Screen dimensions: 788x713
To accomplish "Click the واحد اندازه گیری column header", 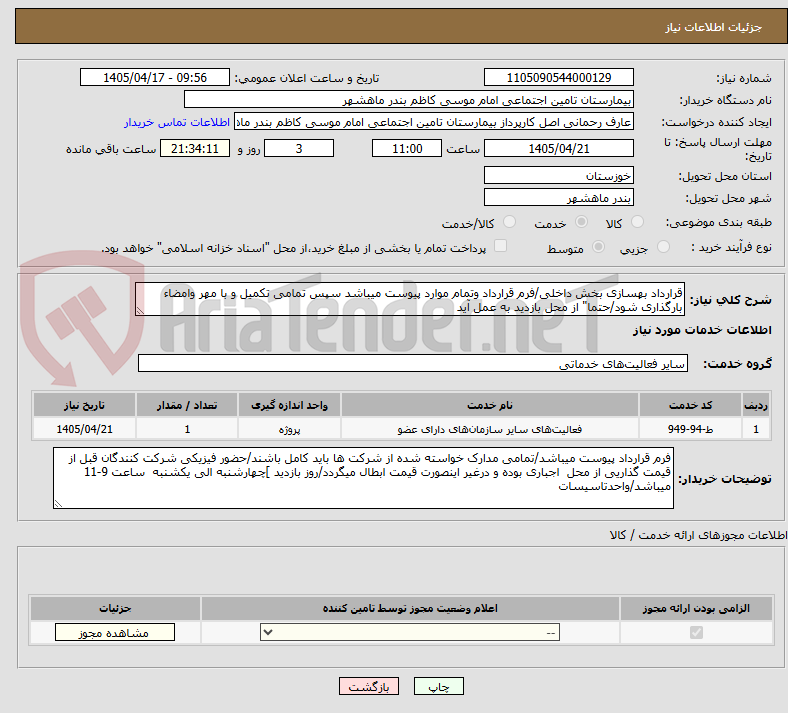I will 289,405.
